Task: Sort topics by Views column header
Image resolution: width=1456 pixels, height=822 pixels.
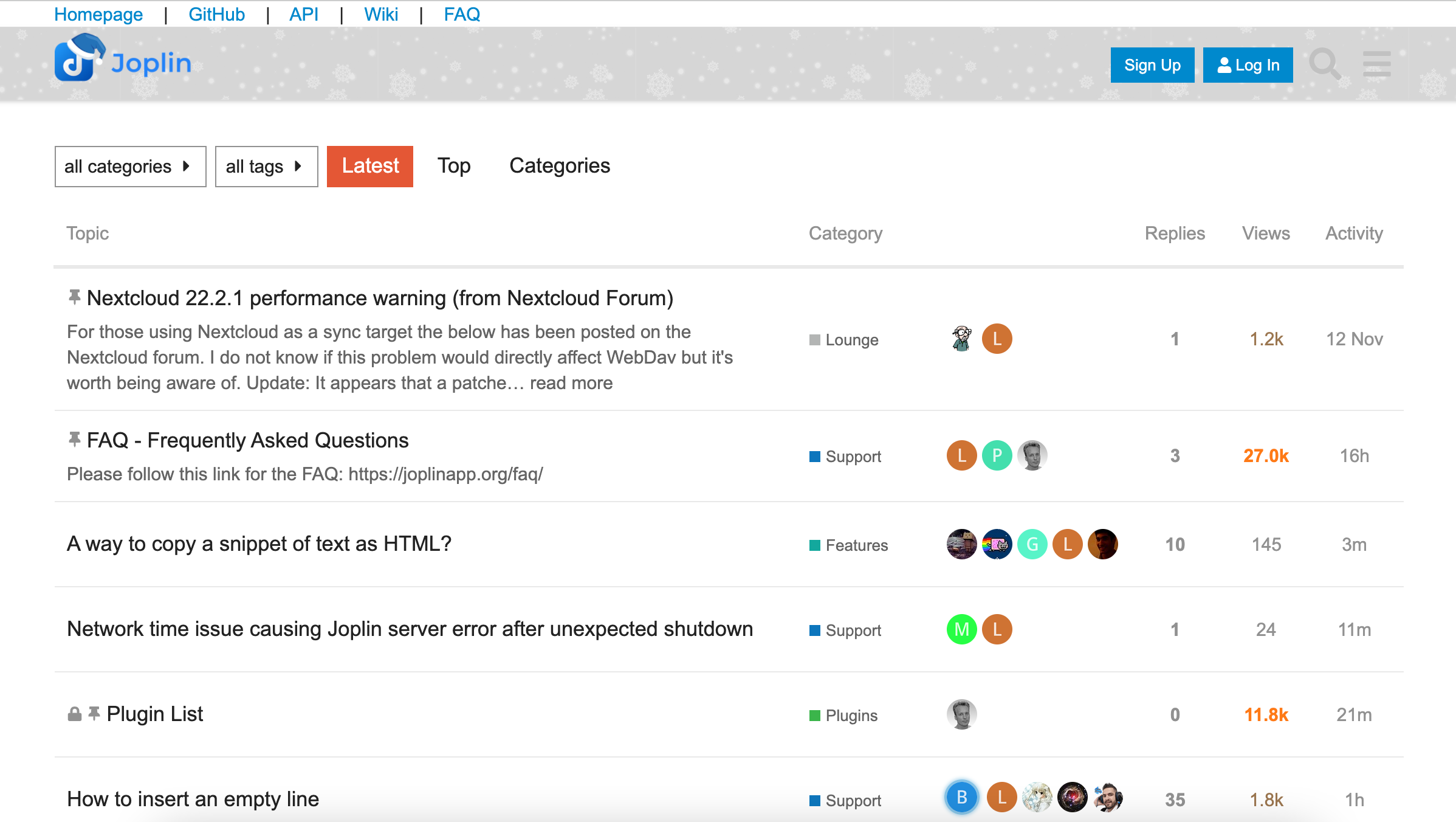Action: click(x=1265, y=233)
